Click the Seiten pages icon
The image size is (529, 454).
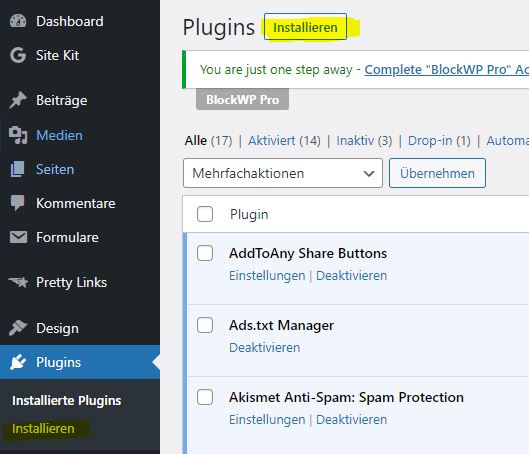[x=18, y=169]
